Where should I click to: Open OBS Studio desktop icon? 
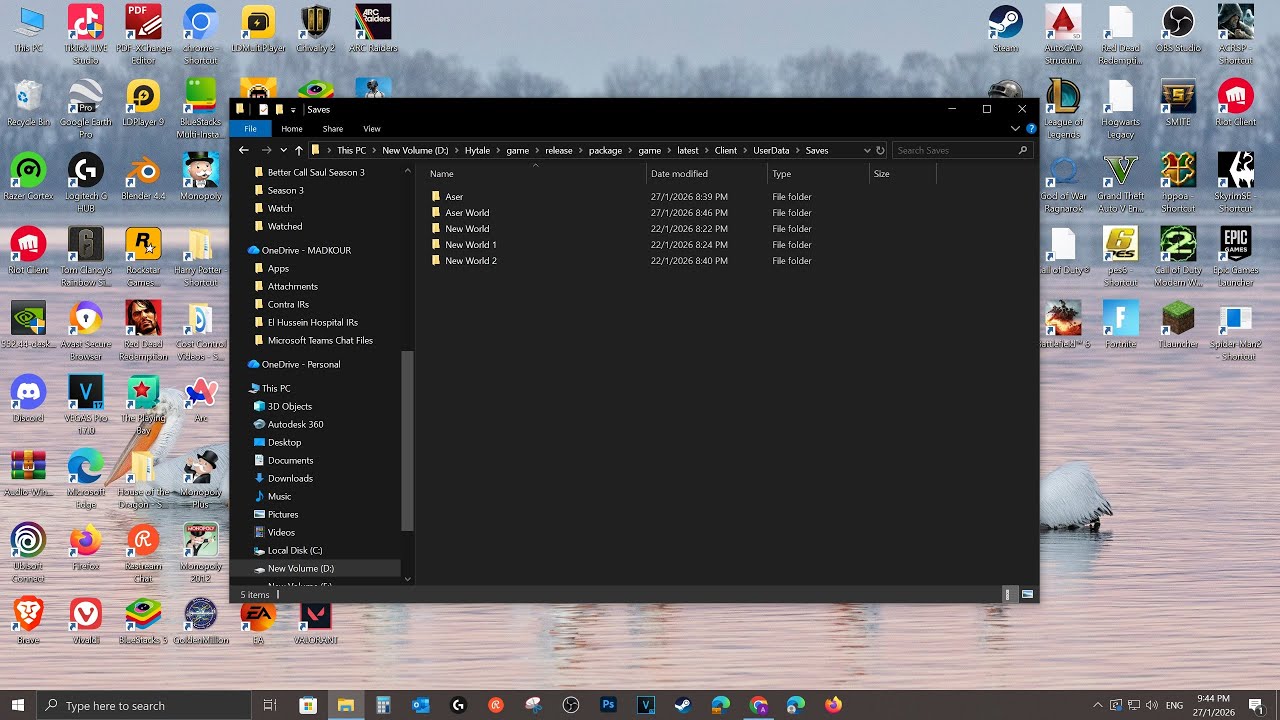[x=1178, y=28]
